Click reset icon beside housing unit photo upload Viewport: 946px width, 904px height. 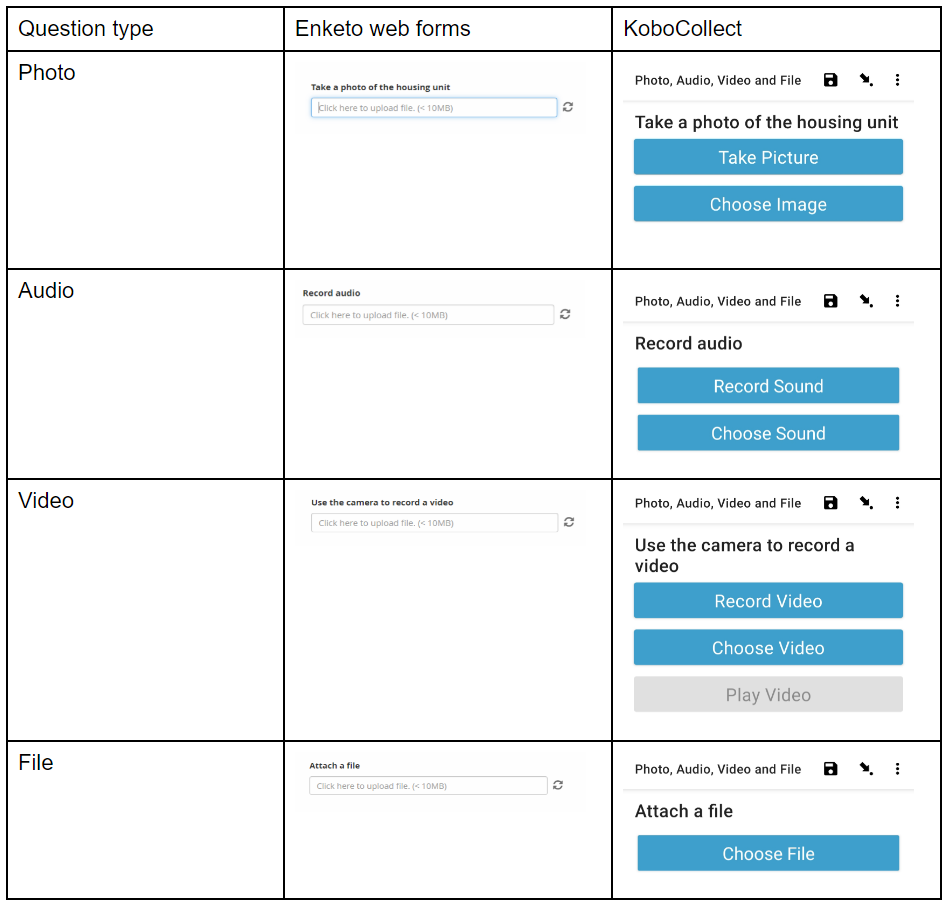click(x=568, y=107)
